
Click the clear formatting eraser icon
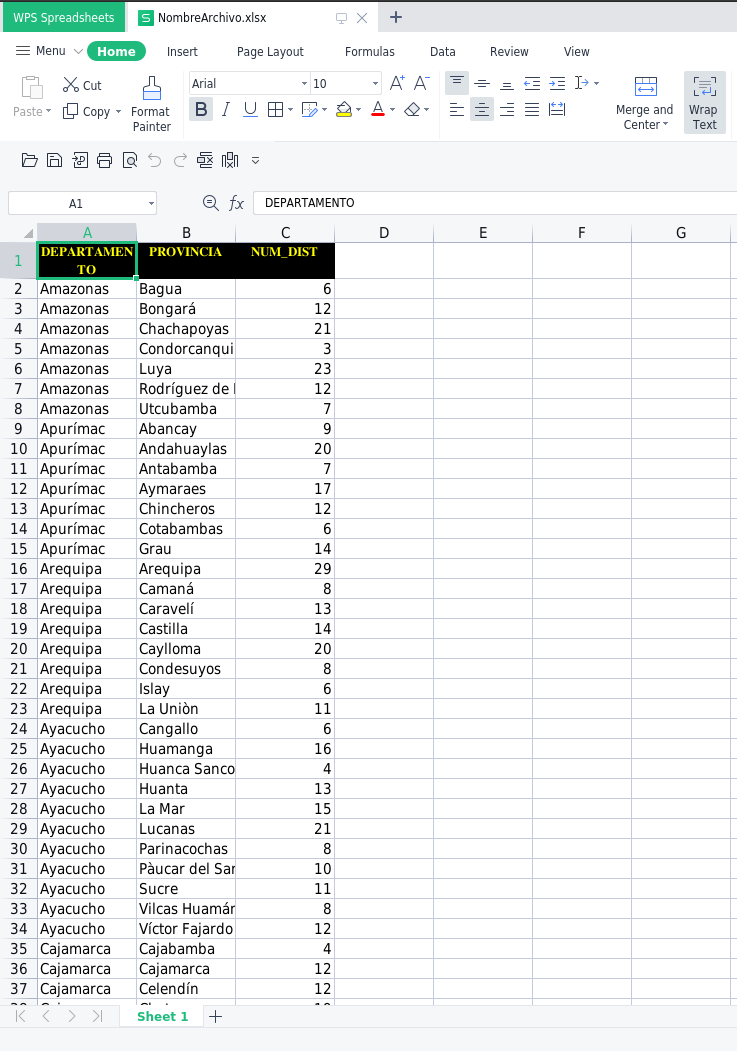[412, 110]
